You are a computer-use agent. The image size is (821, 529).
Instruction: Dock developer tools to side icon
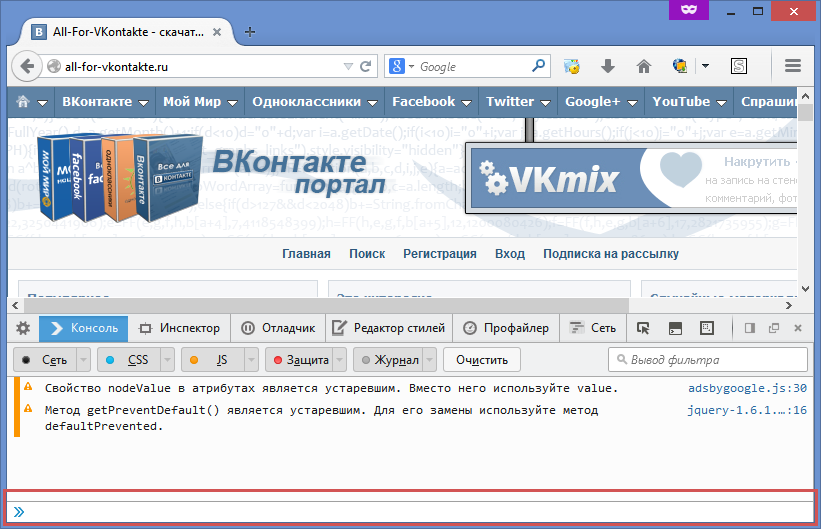coord(750,328)
